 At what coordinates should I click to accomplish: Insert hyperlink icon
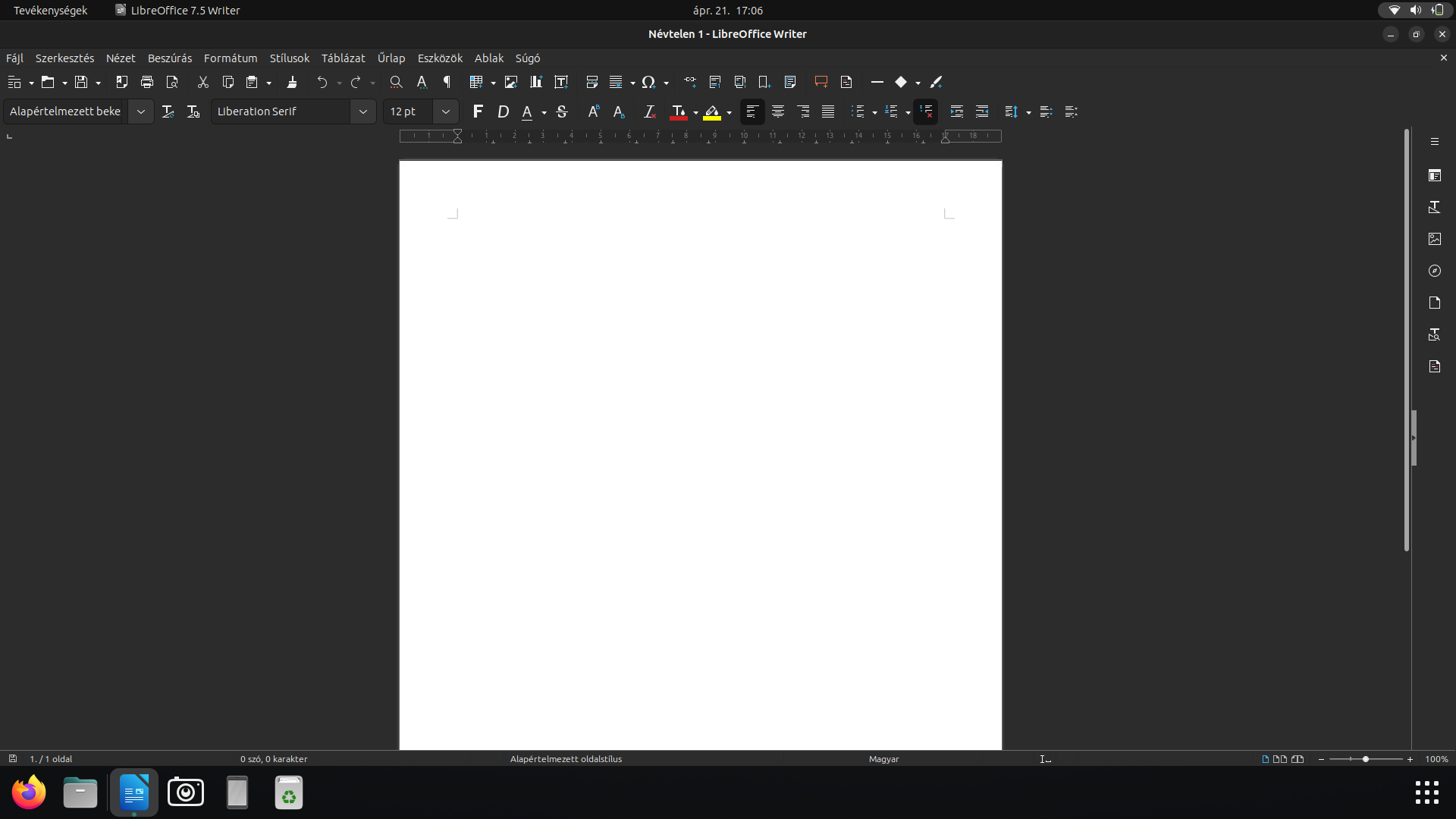(x=690, y=82)
